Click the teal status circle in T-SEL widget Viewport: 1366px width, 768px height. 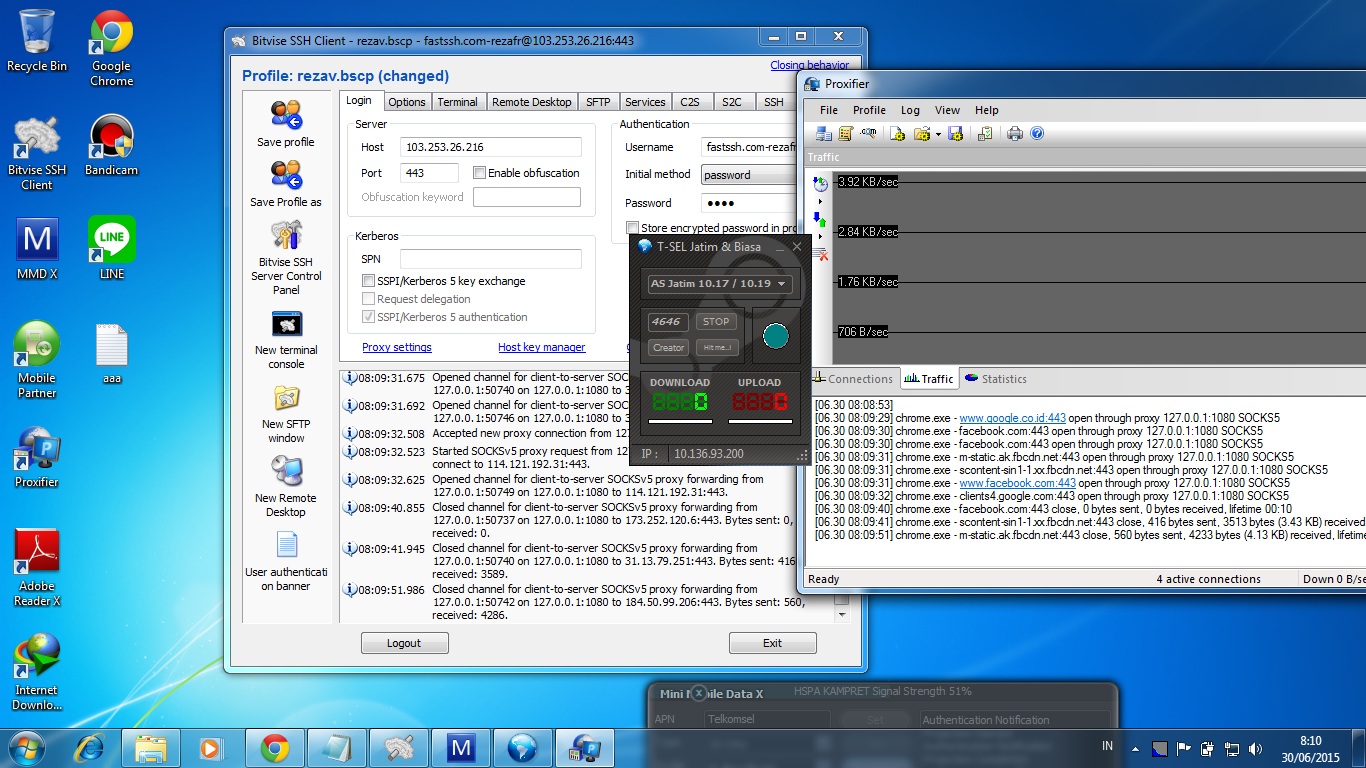coord(776,336)
